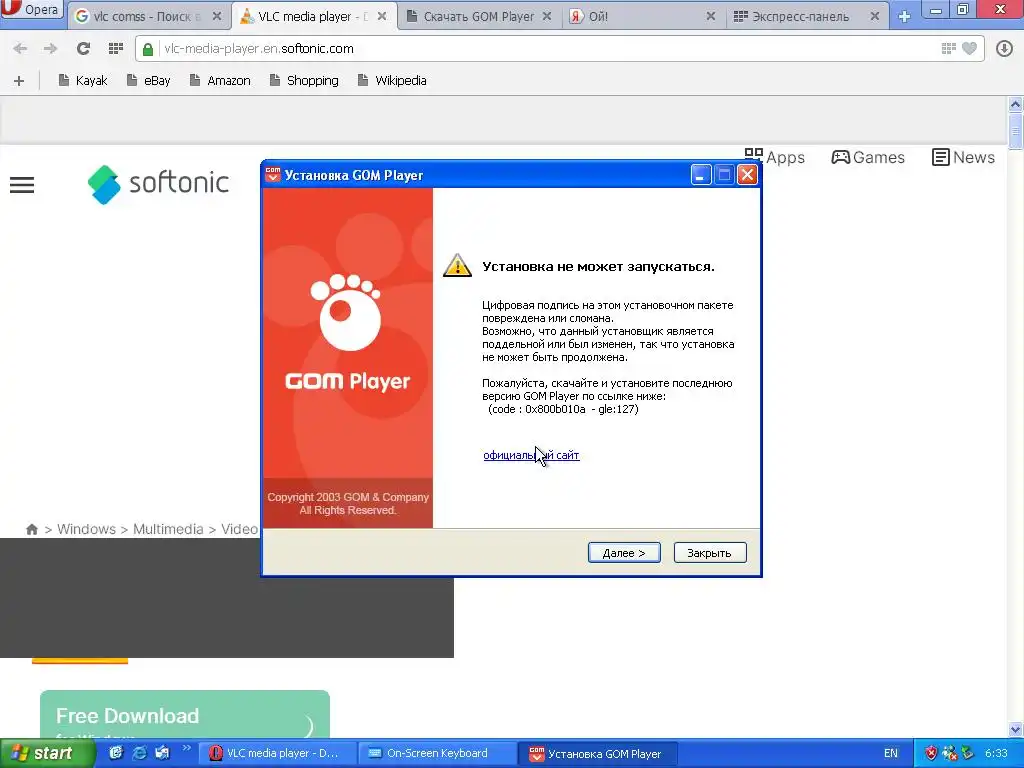Click the first quick launch icon
The height and width of the screenshot is (768, 1024).
click(116, 753)
